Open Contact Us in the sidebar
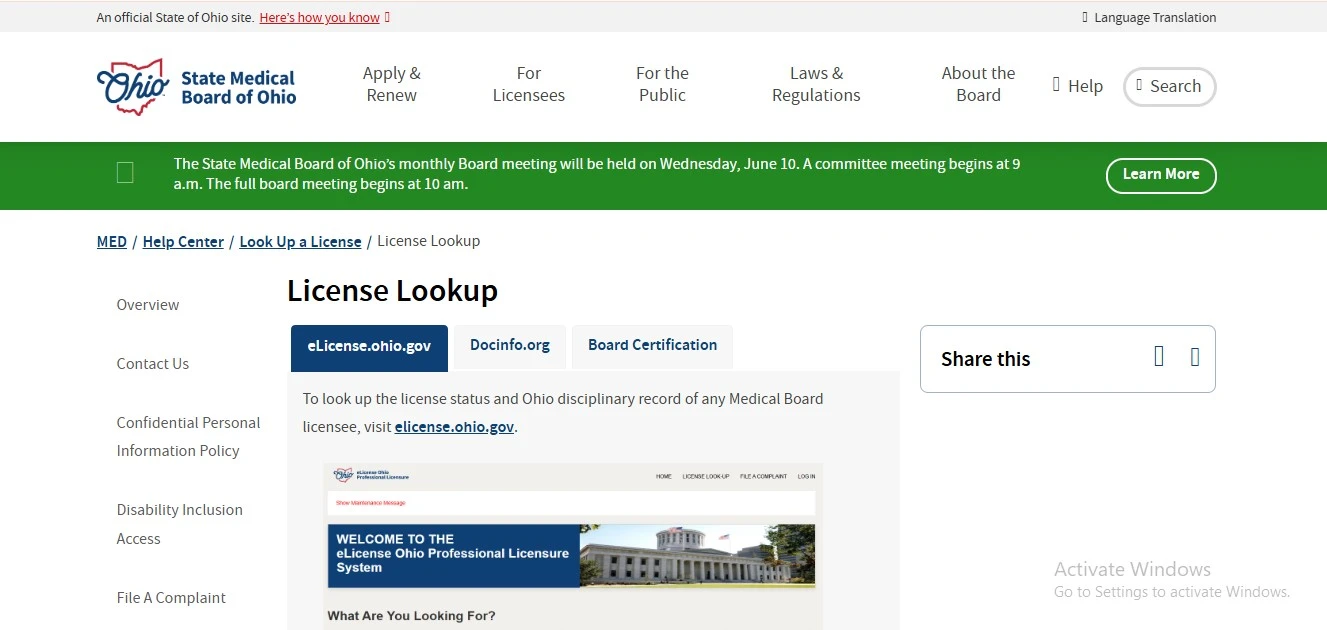Screen dimensions: 1327x630 coord(153,364)
